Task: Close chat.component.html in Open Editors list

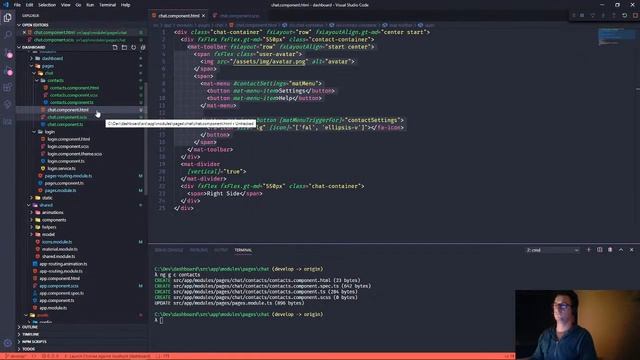Action: [24, 32]
